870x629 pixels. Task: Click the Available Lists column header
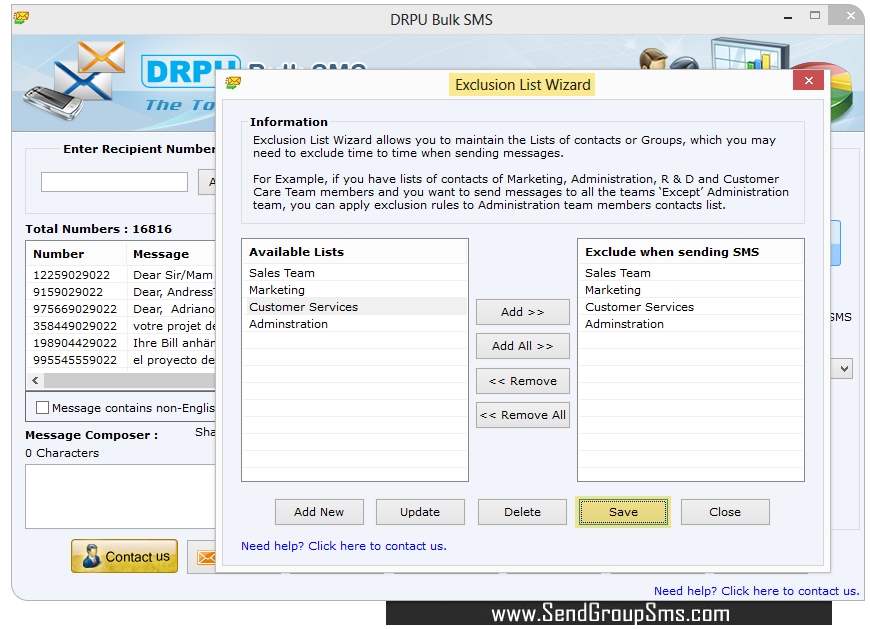coord(355,252)
